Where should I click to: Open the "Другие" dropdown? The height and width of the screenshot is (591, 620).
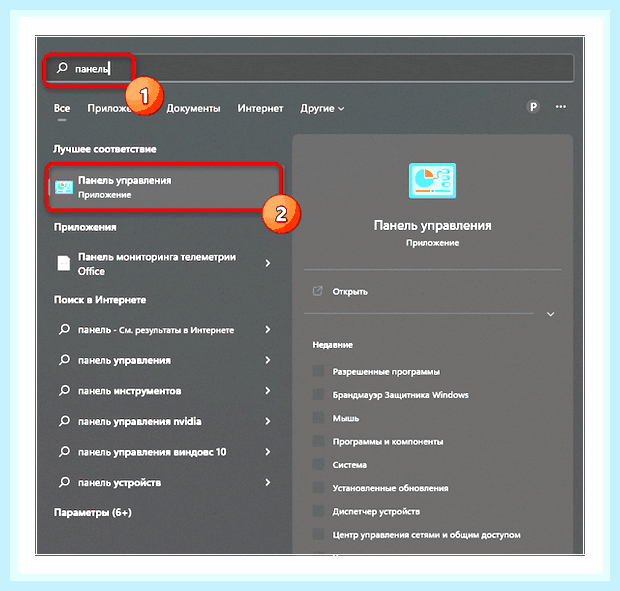(x=322, y=108)
